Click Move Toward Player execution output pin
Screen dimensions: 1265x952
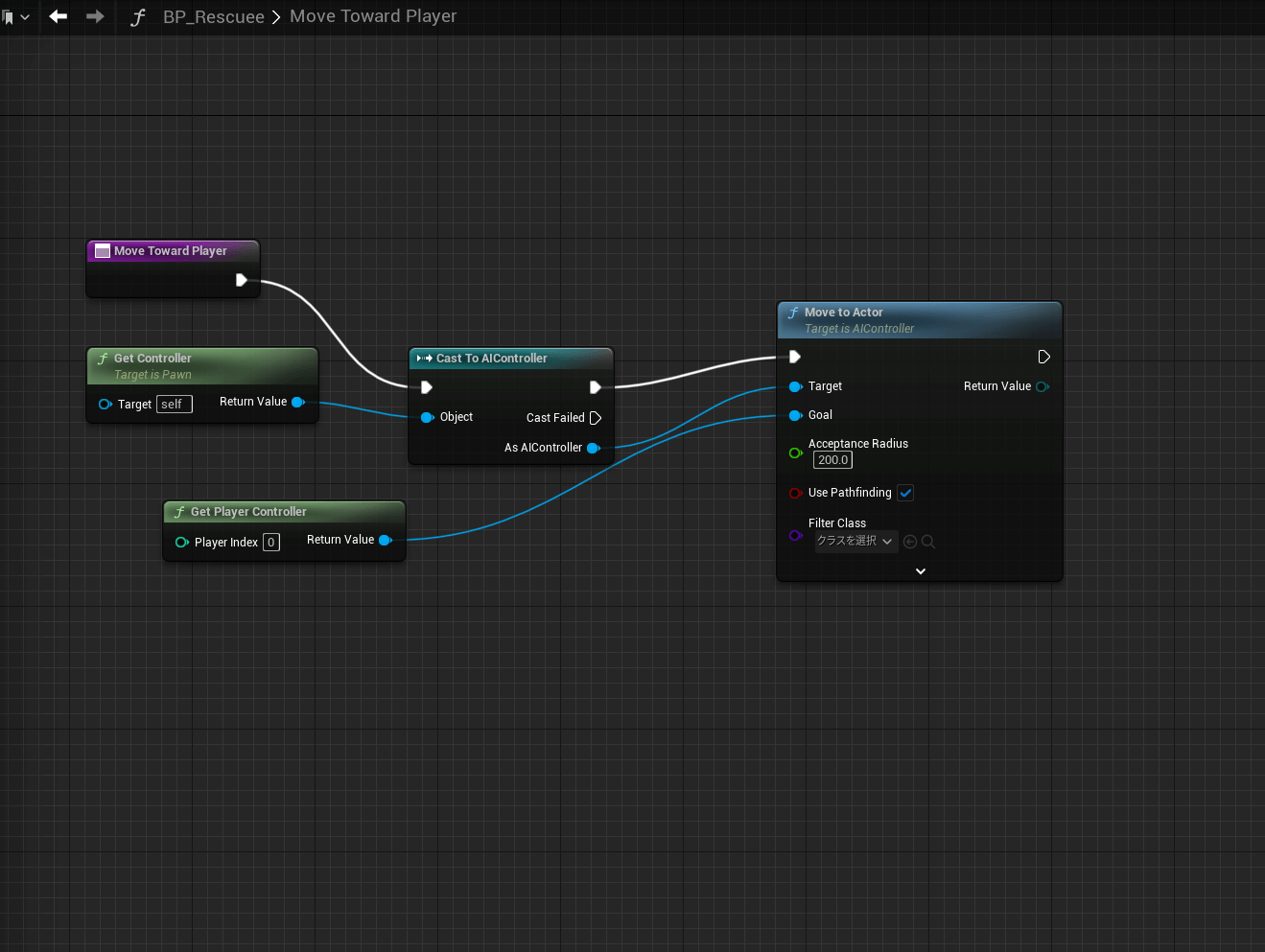point(242,280)
